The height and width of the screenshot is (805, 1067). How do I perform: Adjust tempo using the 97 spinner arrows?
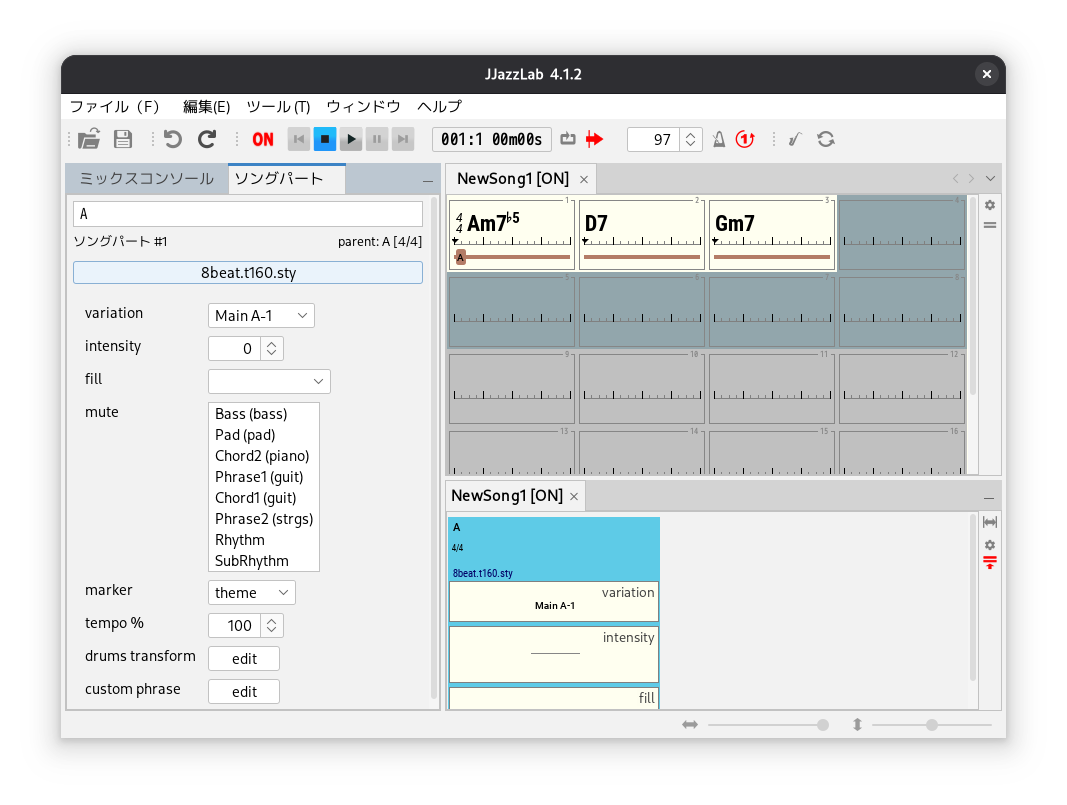click(x=691, y=139)
